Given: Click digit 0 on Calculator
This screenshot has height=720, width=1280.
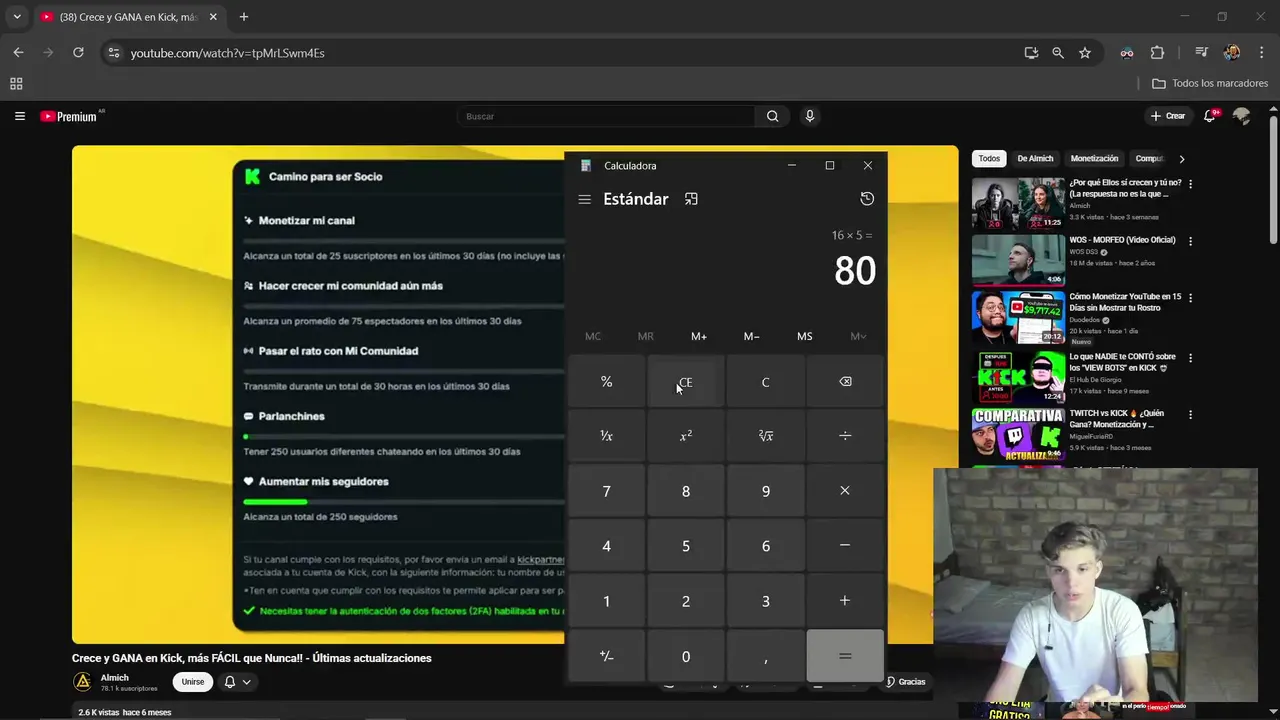Looking at the screenshot, I should [686, 656].
